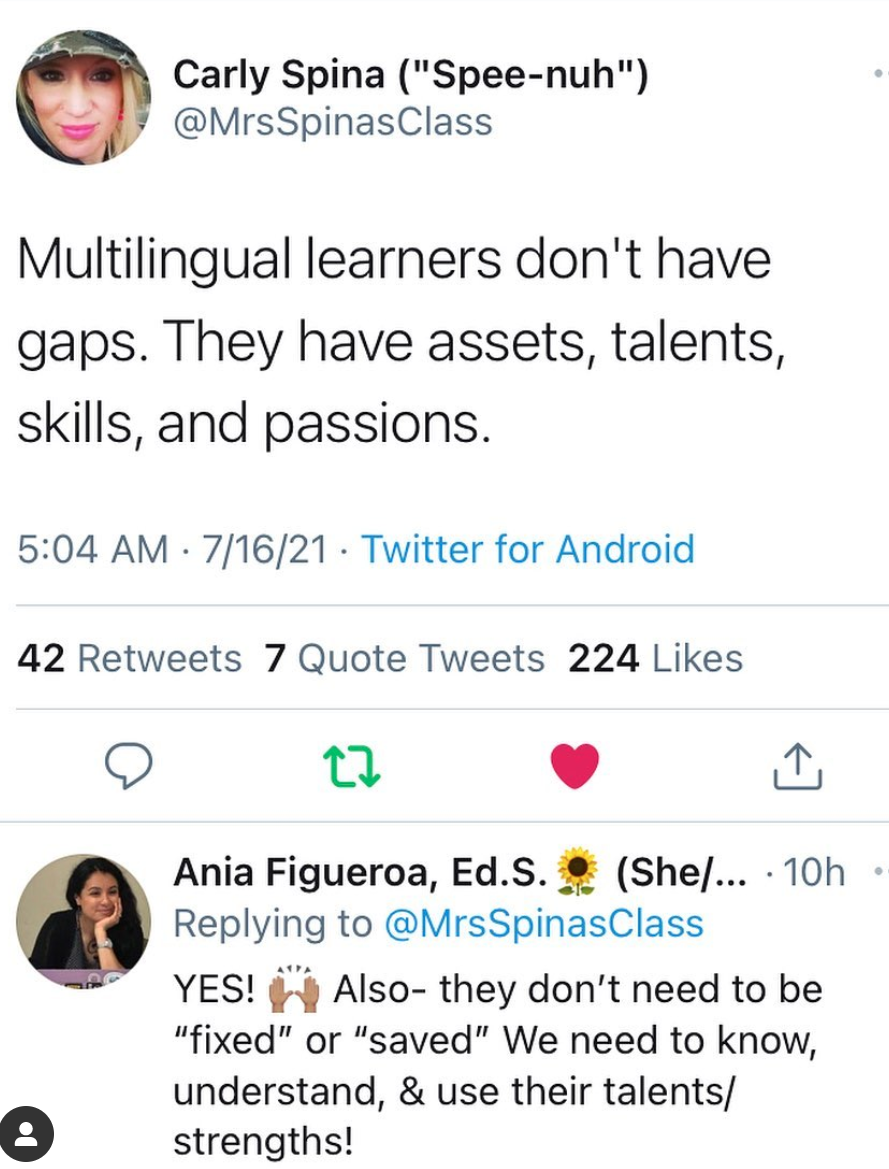Select the Multilingual learners tweet text
Viewport: 889px width, 1169px height.
395,341
